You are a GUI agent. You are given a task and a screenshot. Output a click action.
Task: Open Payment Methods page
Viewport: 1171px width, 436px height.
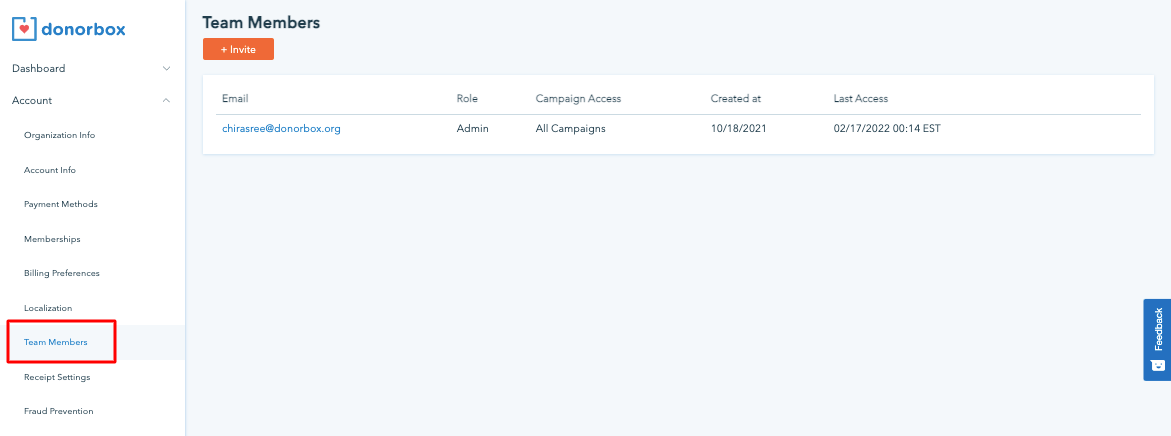pos(61,204)
